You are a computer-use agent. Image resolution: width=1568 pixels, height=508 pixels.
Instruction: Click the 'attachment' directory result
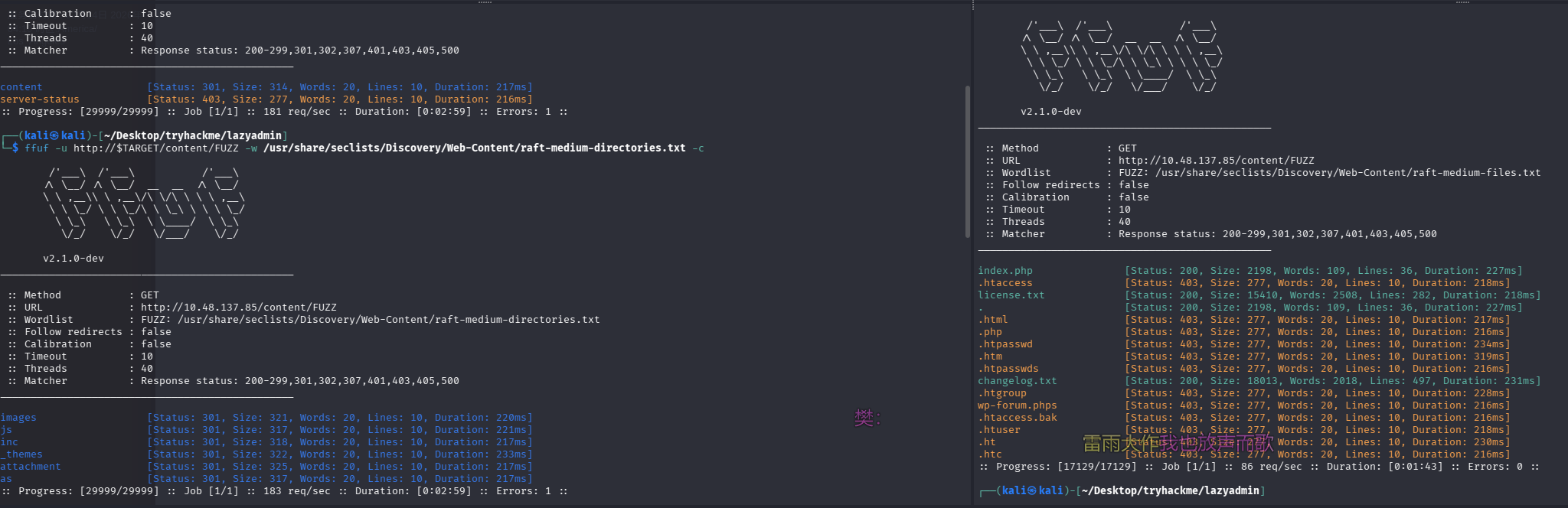click(x=31, y=467)
